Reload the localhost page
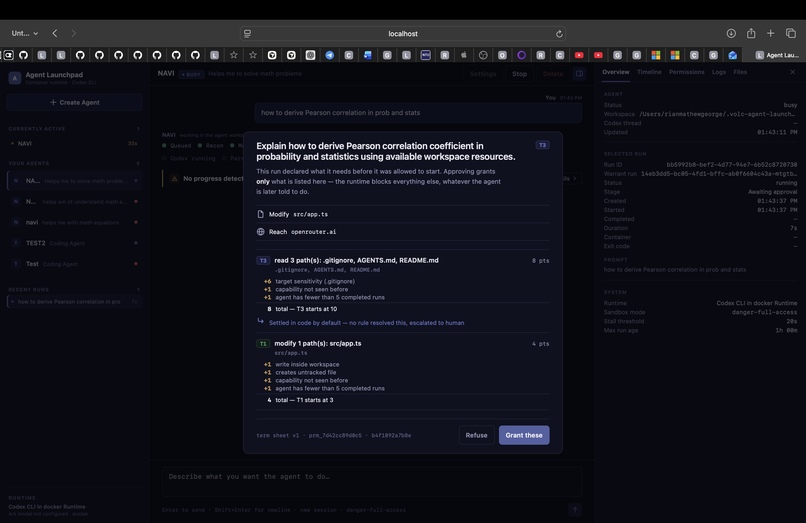The width and height of the screenshot is (806, 523). coord(559,34)
